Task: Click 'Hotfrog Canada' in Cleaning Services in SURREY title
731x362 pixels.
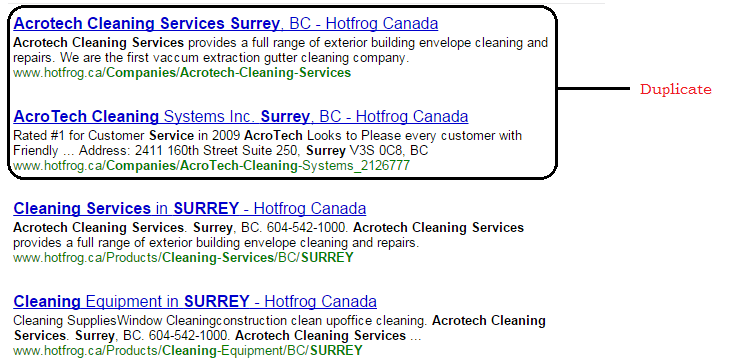Action: tap(310, 209)
